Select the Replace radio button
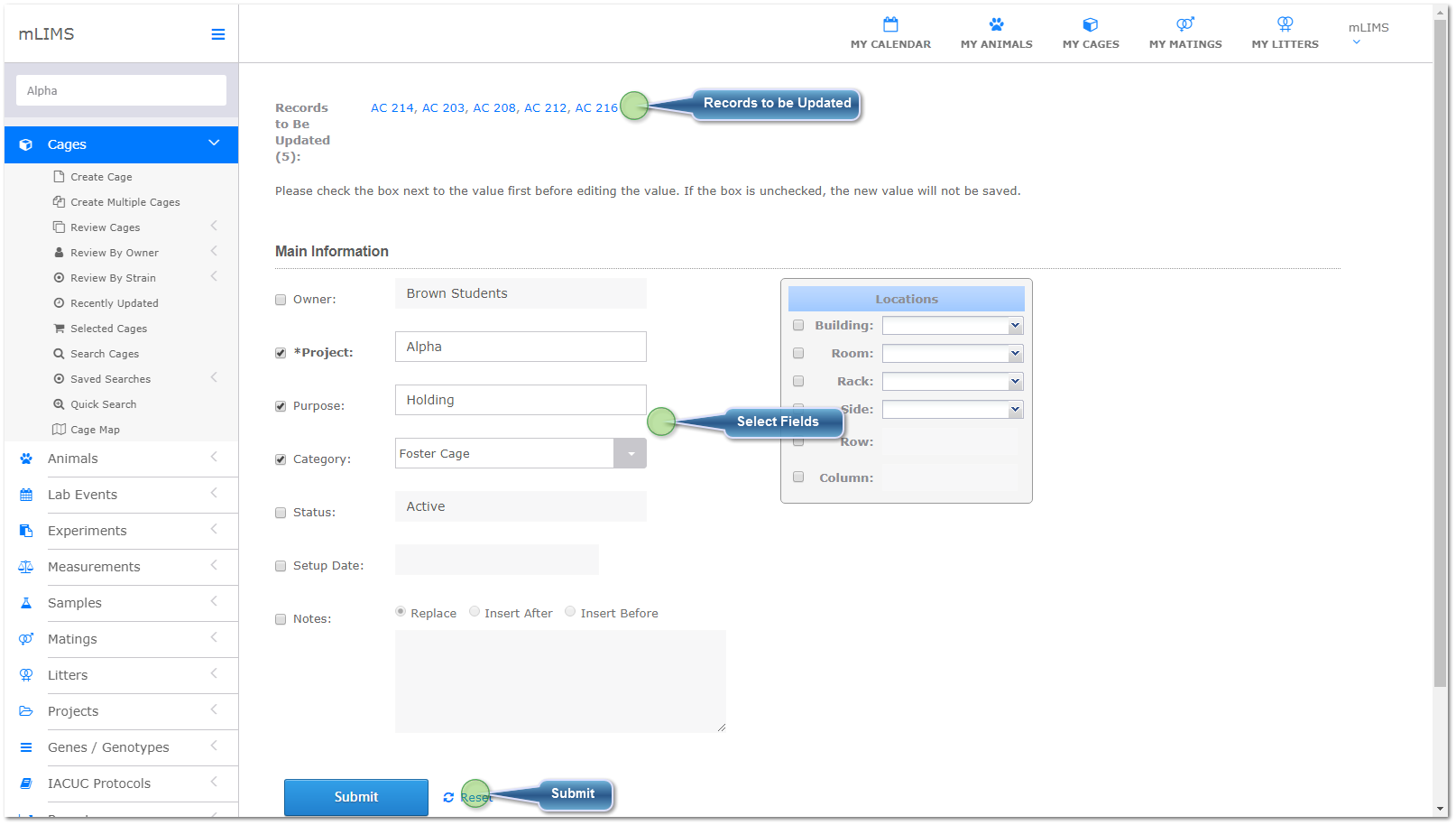The image size is (1456, 825). (x=401, y=611)
